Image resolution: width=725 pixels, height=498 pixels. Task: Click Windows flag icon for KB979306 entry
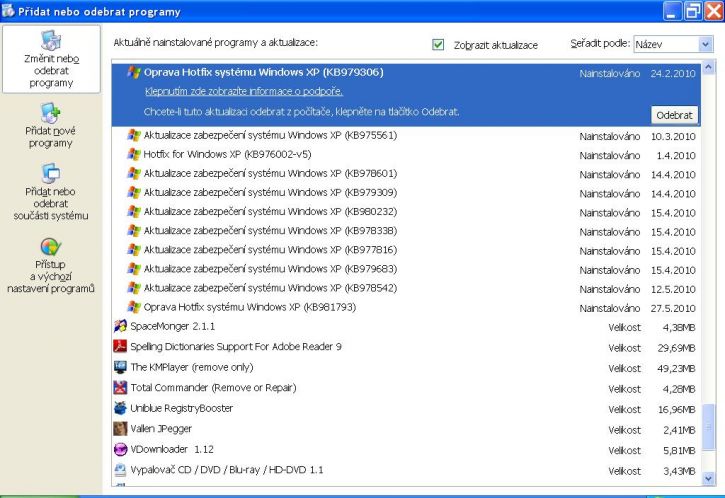[134, 72]
